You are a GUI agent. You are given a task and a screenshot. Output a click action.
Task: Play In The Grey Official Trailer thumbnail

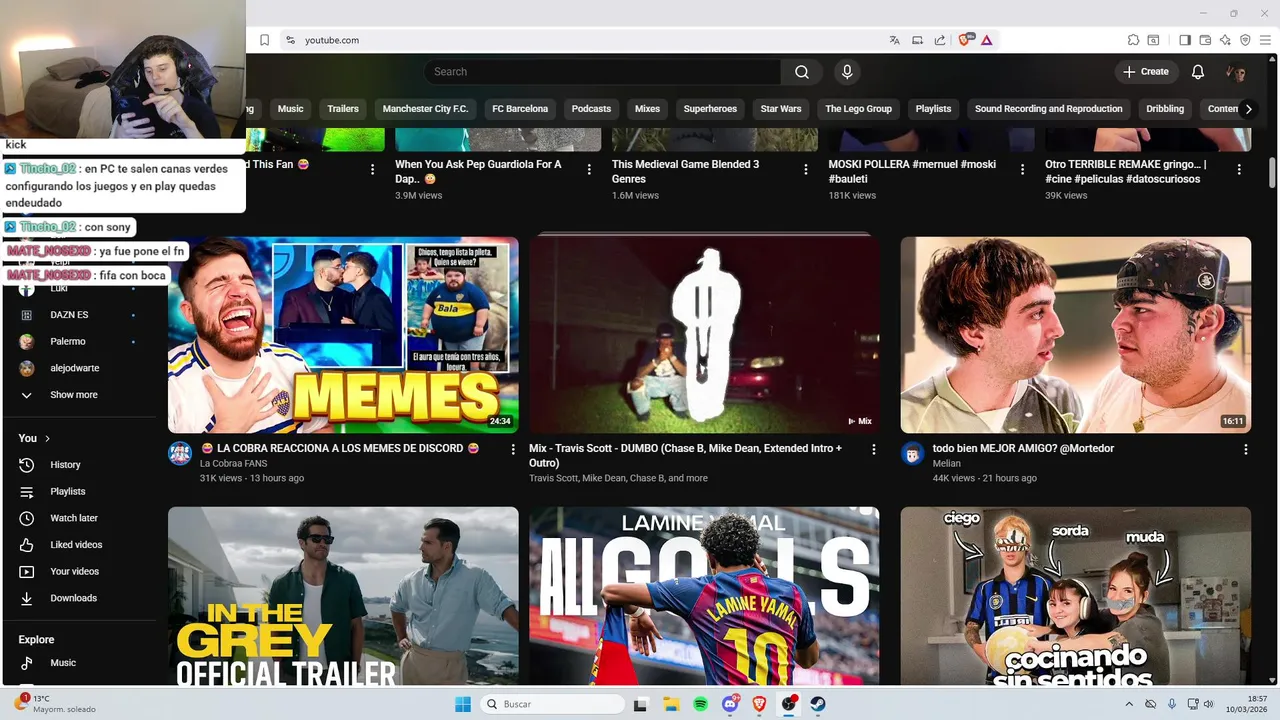tap(343, 596)
